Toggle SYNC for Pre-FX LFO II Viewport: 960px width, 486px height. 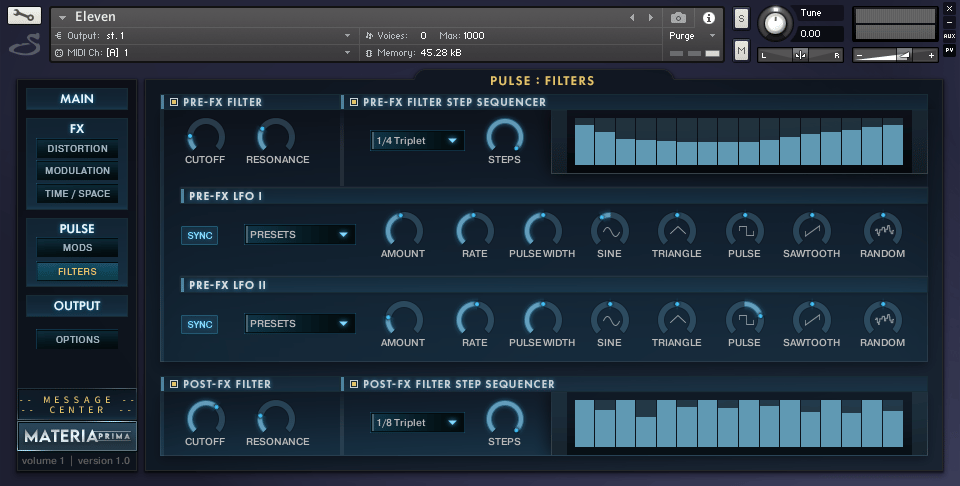(200, 324)
